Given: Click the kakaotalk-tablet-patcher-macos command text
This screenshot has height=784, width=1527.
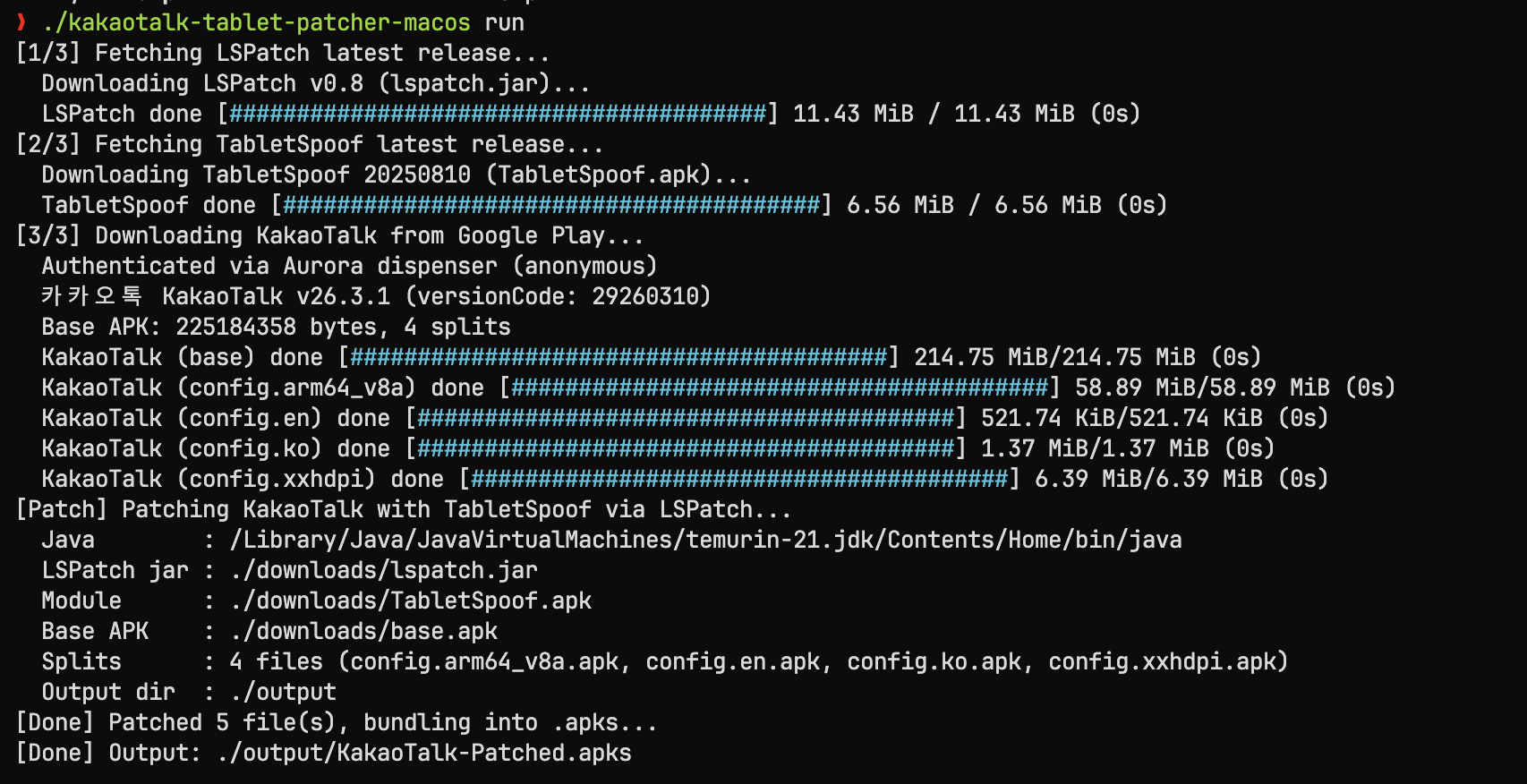Looking at the screenshot, I should click(256, 22).
